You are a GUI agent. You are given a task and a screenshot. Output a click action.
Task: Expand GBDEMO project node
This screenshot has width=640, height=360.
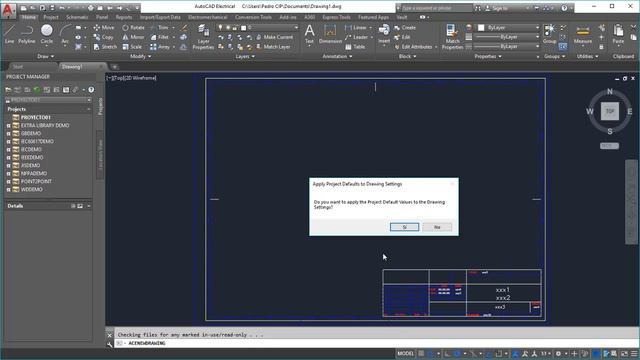point(9,133)
